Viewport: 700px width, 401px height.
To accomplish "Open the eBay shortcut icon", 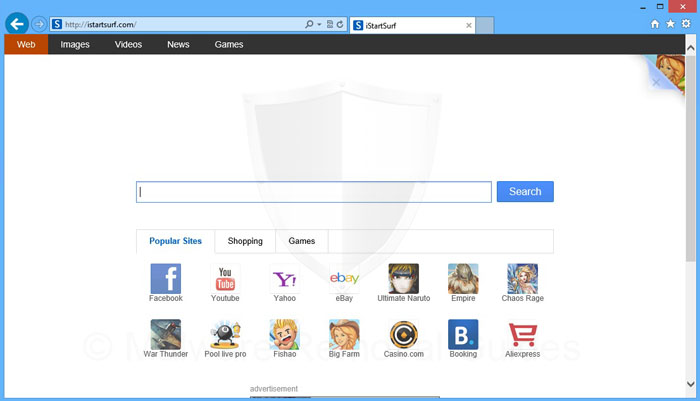I will tap(344, 278).
